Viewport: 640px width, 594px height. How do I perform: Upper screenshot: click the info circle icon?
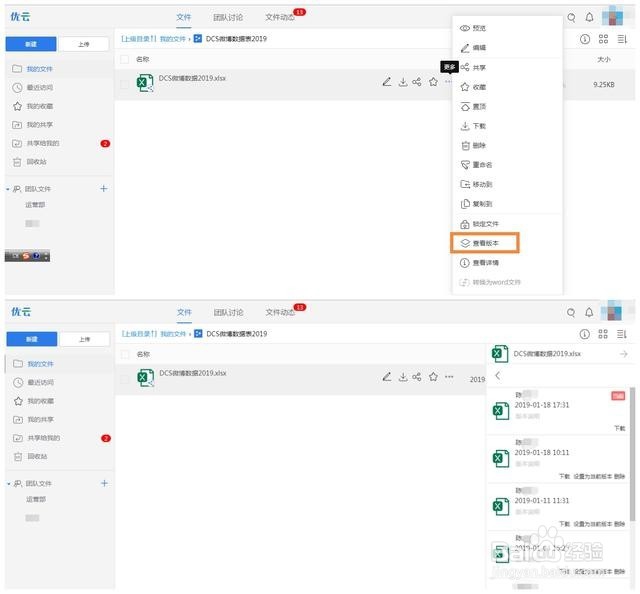coord(585,39)
